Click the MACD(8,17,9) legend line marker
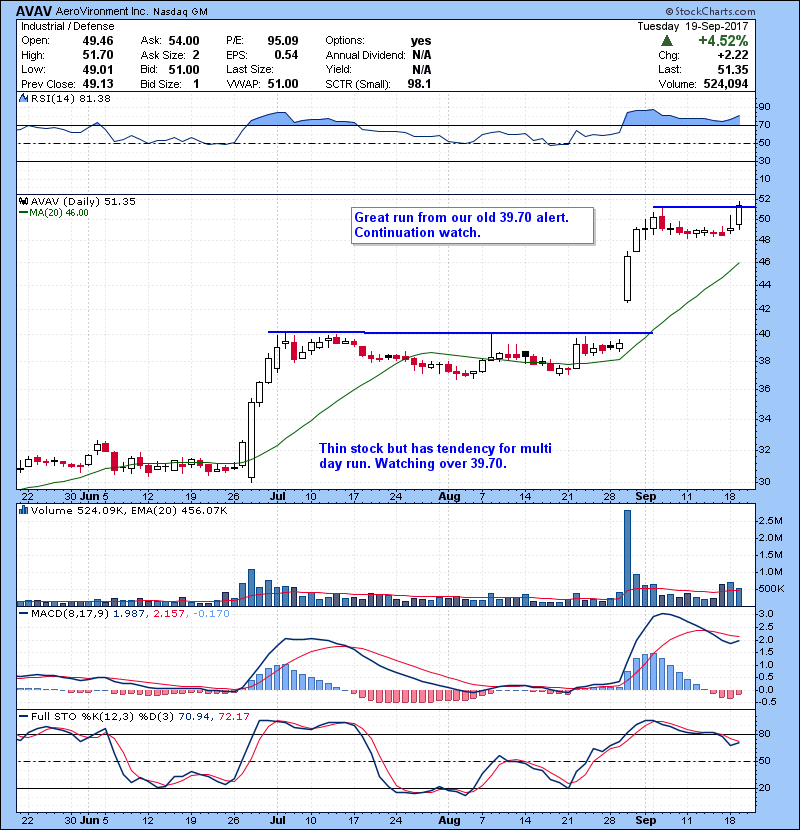 [x=23, y=614]
